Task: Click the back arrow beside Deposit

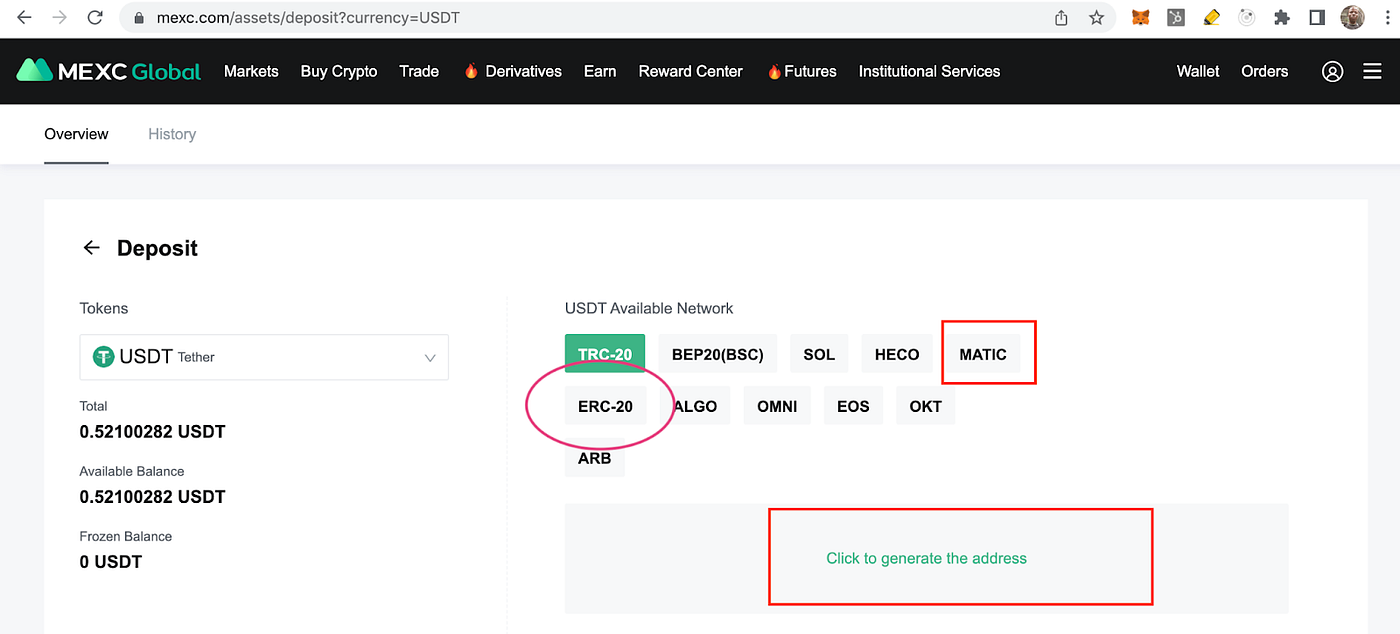Action: [92, 248]
